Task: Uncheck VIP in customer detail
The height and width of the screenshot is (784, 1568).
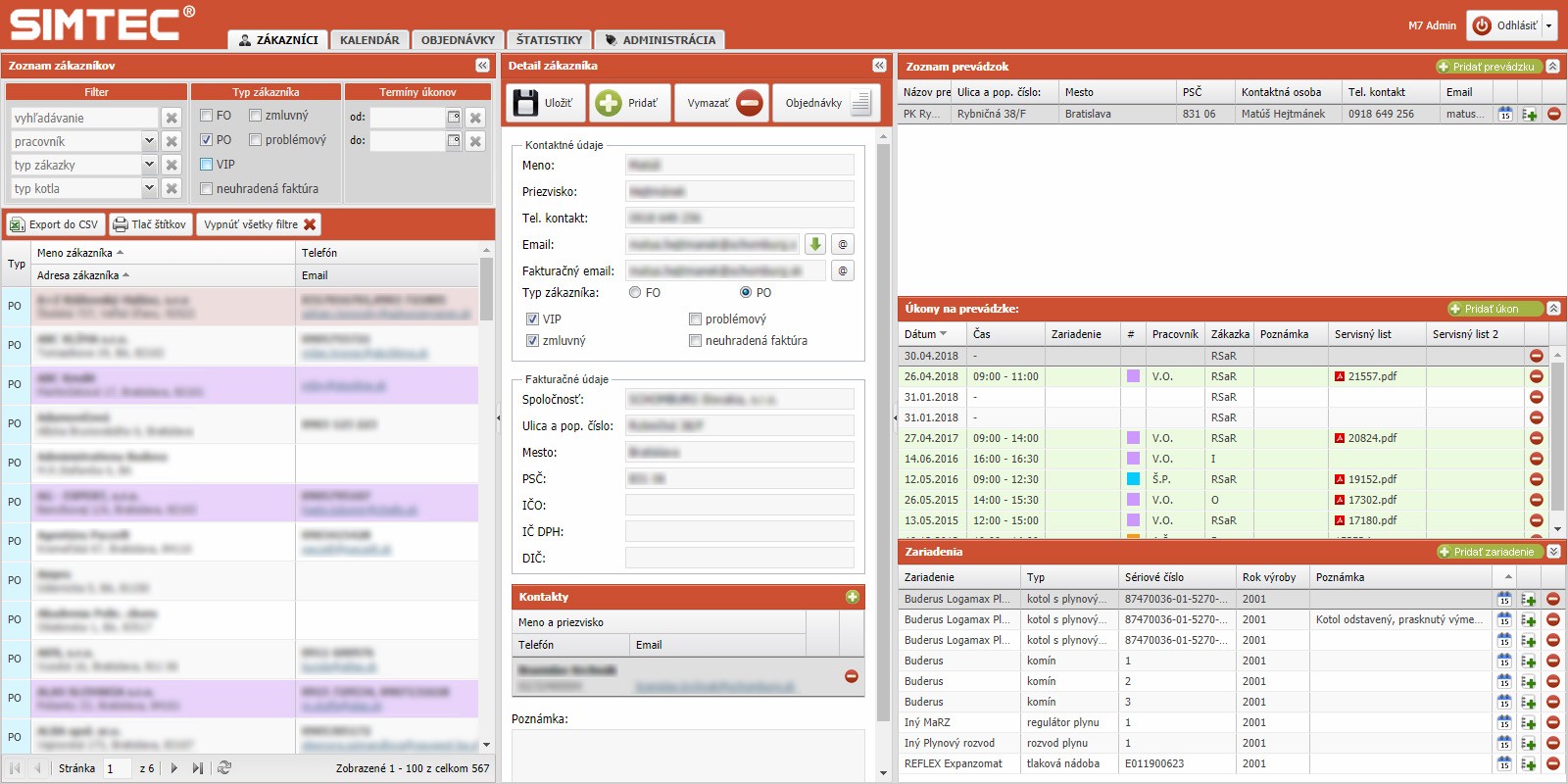Action: [532, 318]
